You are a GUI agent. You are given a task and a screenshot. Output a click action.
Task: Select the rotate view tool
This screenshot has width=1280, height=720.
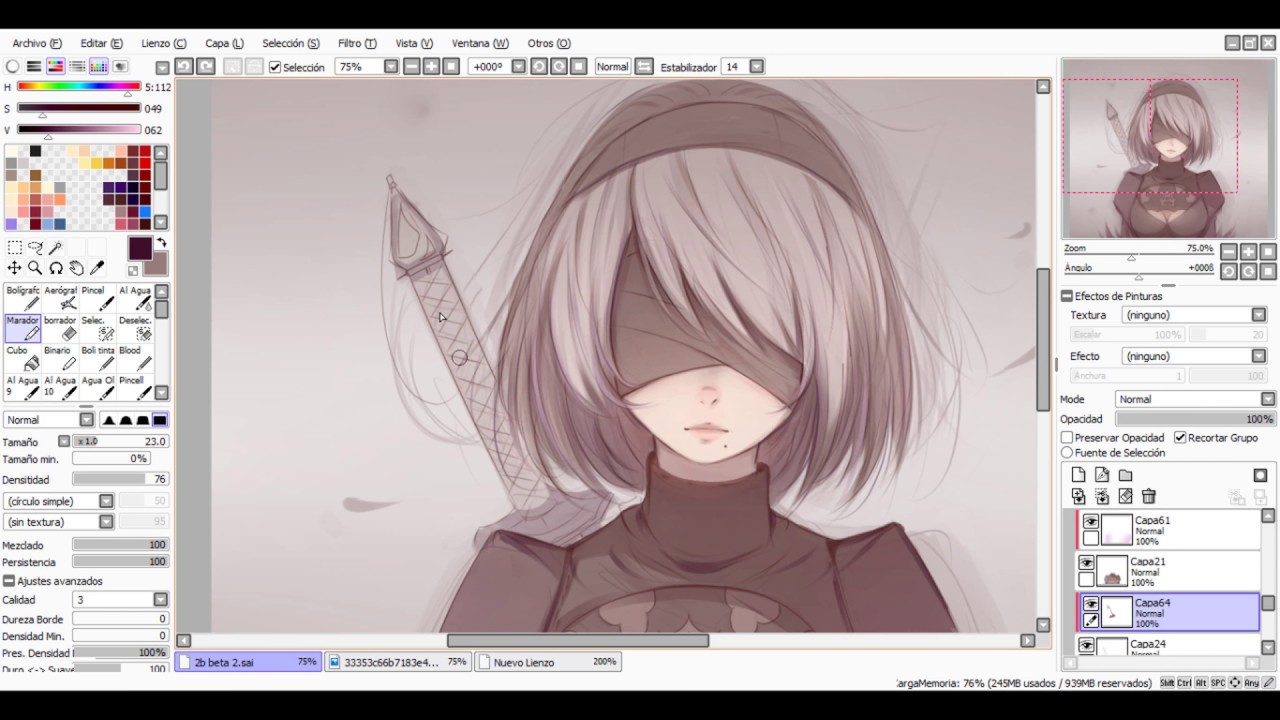click(56, 268)
